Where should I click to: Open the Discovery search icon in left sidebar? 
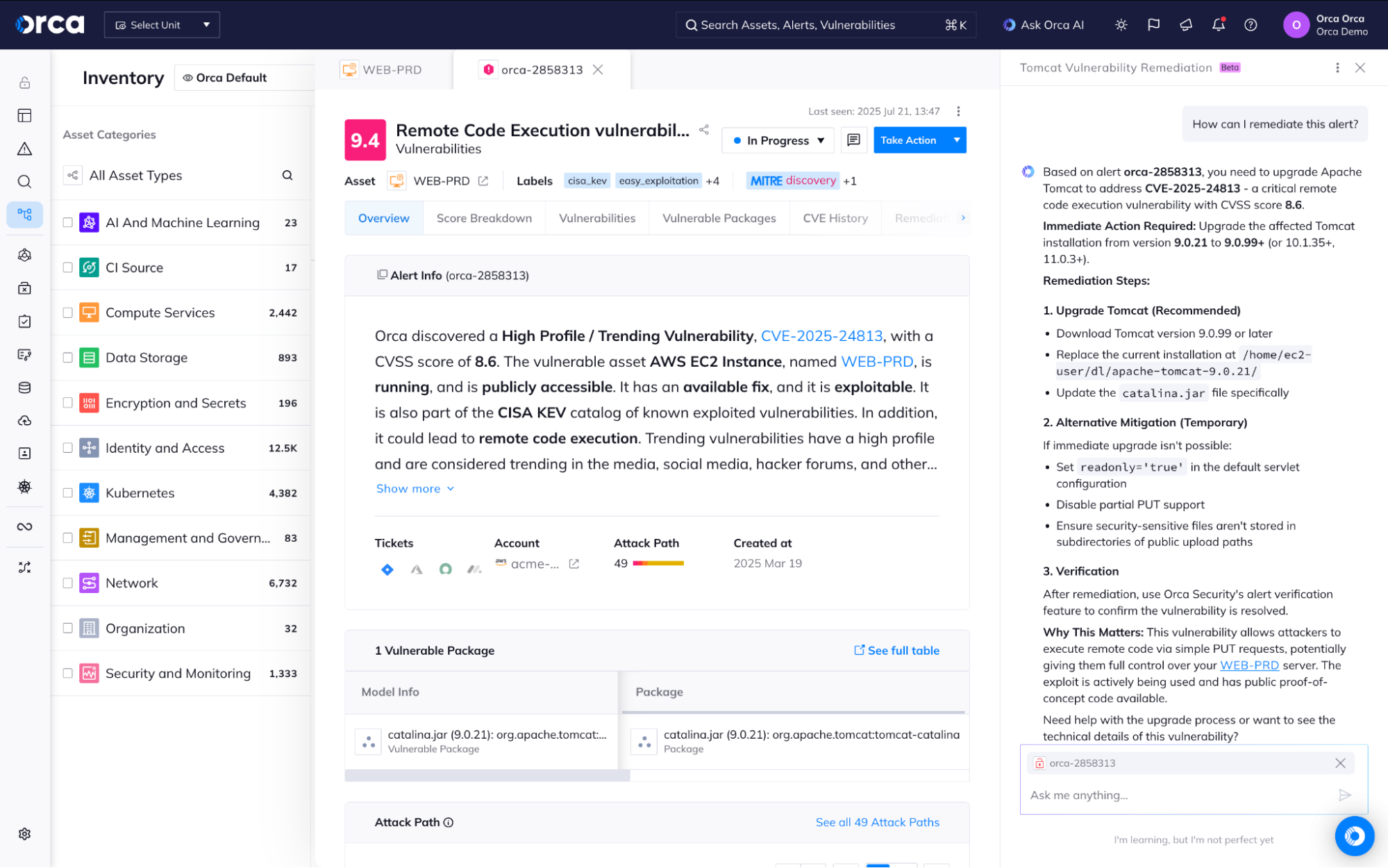point(24,182)
